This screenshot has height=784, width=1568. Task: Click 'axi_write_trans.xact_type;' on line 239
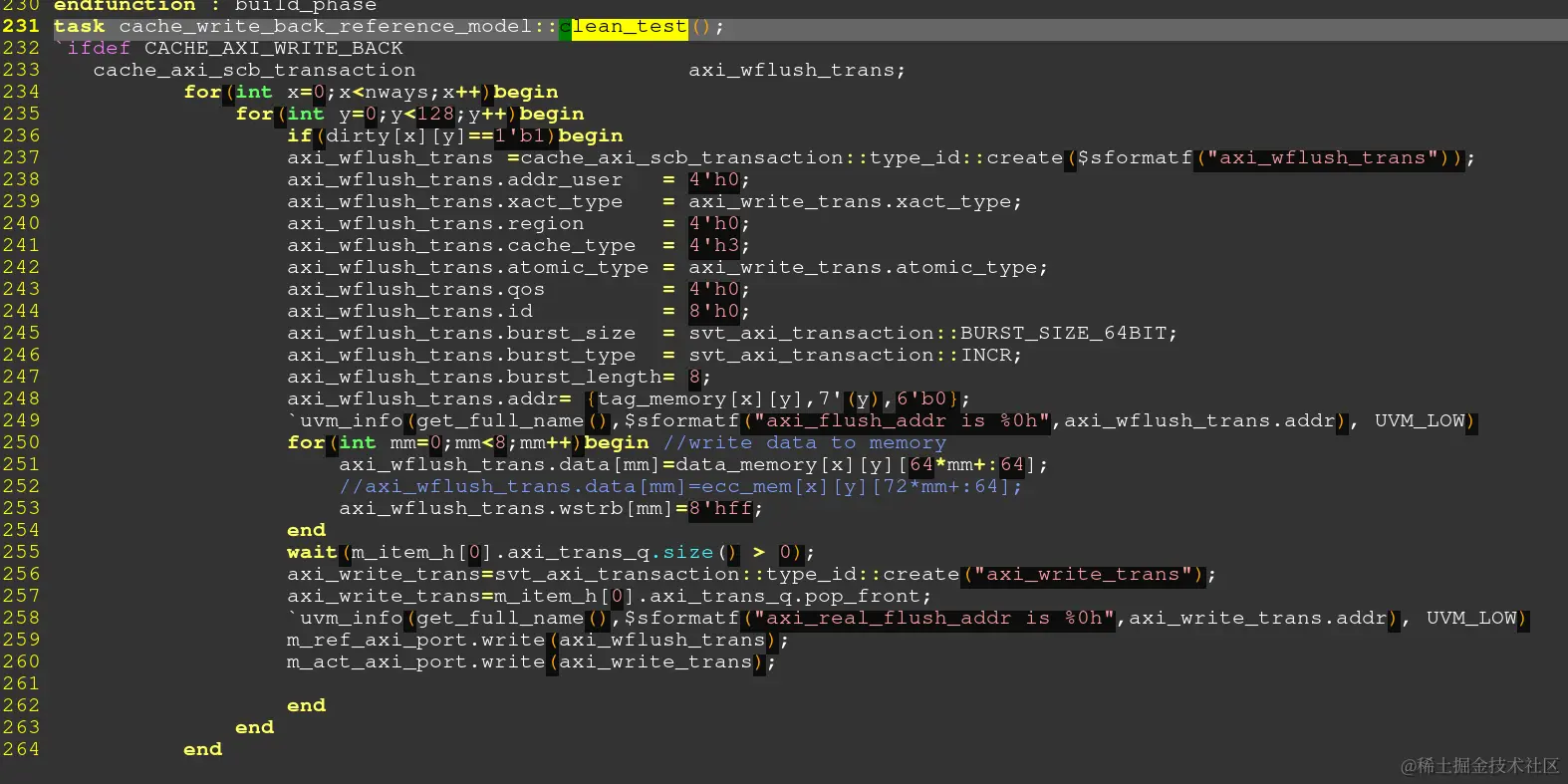[x=856, y=201]
